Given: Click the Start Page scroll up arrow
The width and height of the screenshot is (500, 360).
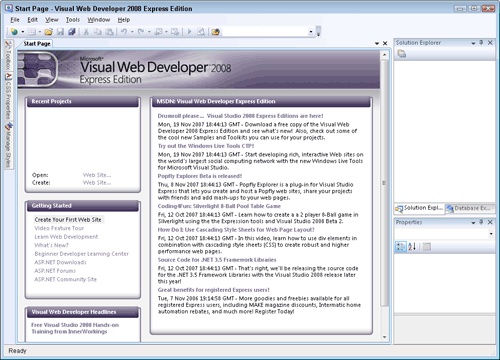Looking at the screenshot, I should pyautogui.click(x=384, y=55).
